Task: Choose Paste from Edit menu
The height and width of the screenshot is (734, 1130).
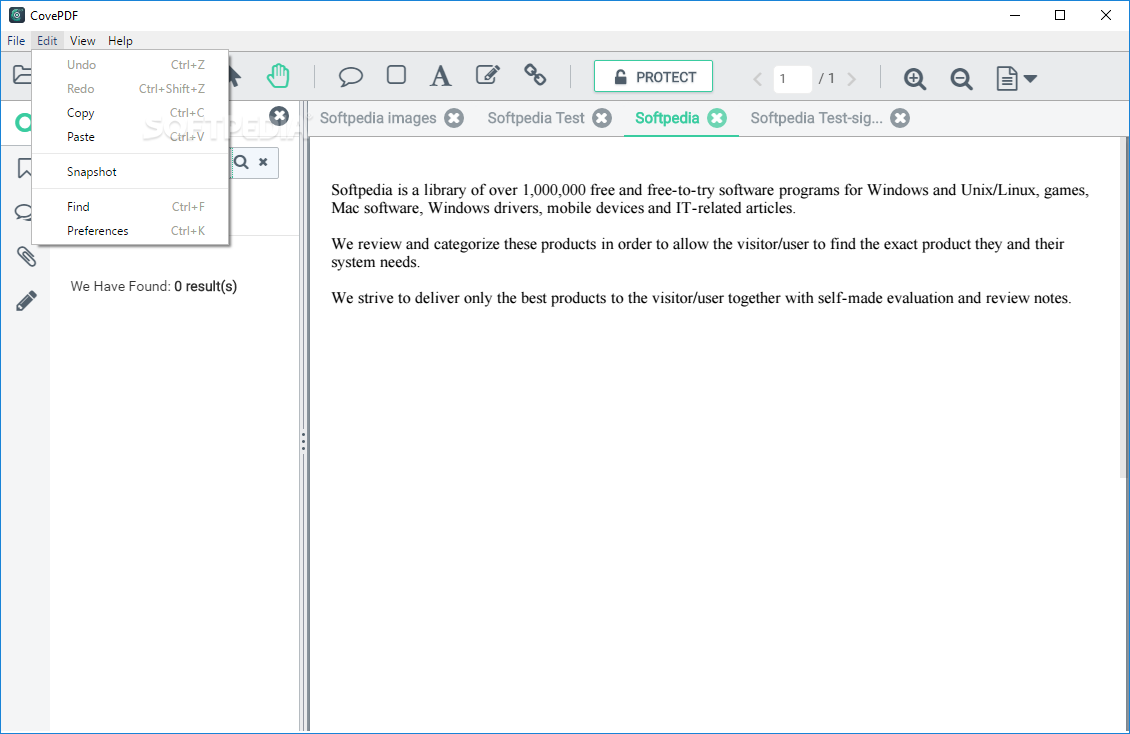Action: pyautogui.click(x=130, y=137)
